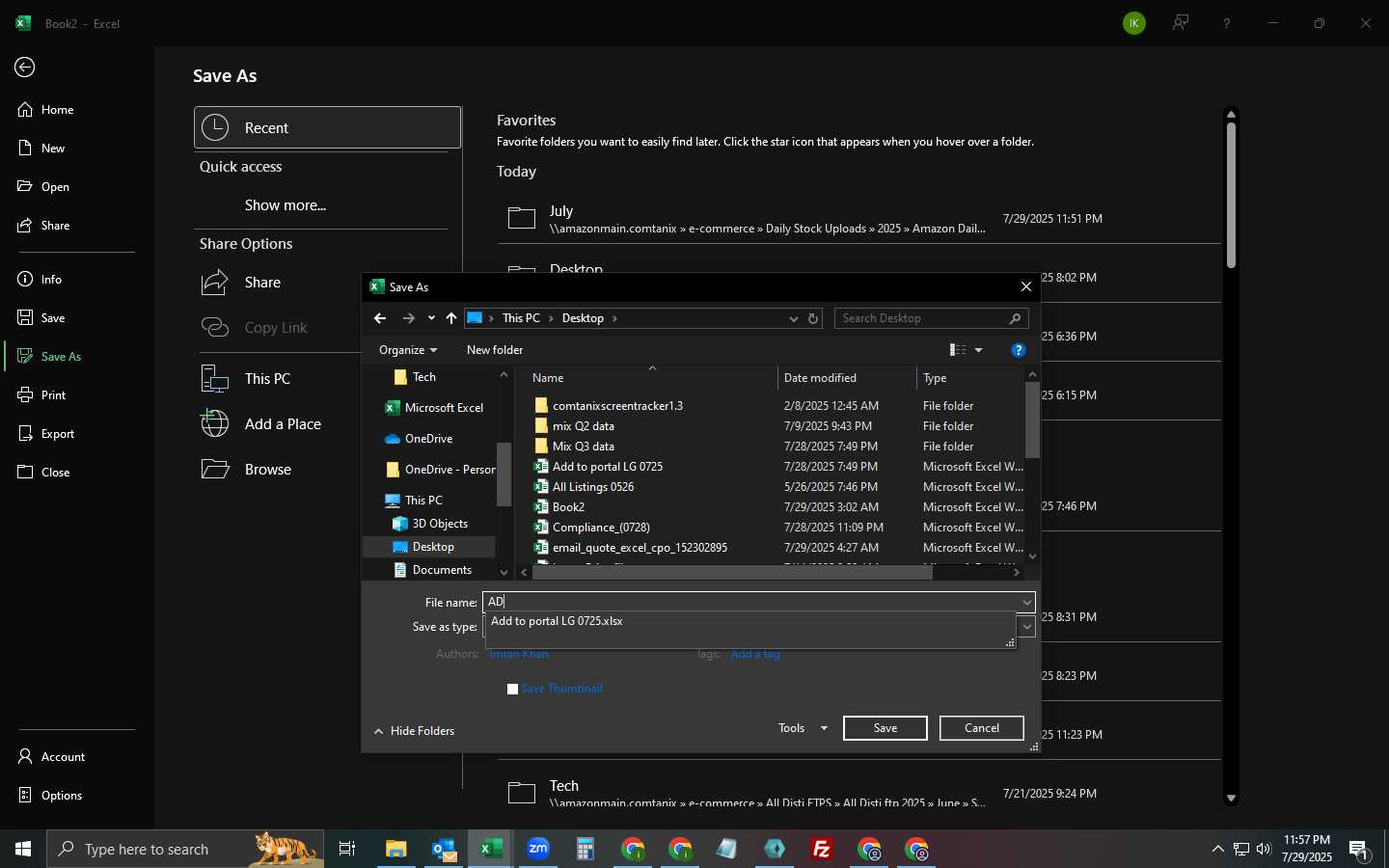Choose Export in the backstage sidebar
Screen dimensions: 1389x868
coord(46,434)
